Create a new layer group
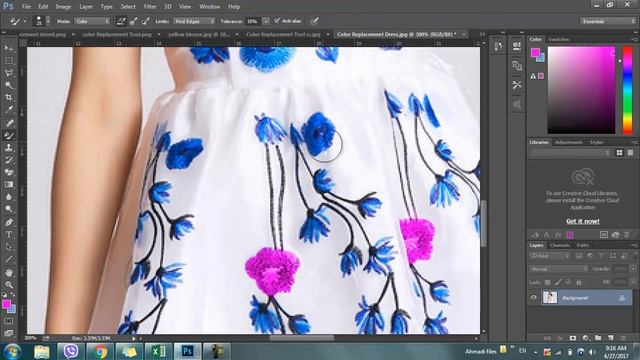Image resolution: width=640 pixels, height=360 pixels. (598, 338)
